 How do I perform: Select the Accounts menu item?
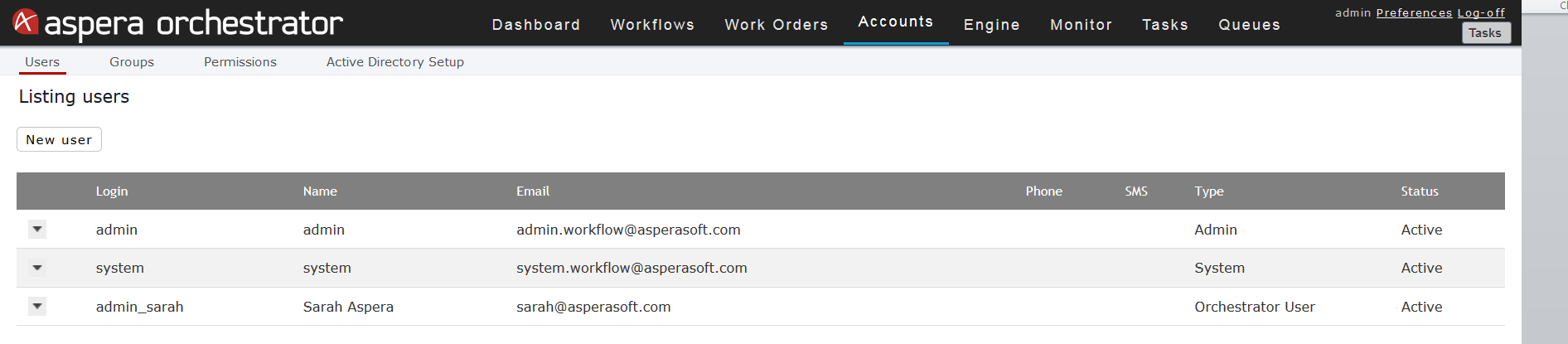pyautogui.click(x=896, y=22)
